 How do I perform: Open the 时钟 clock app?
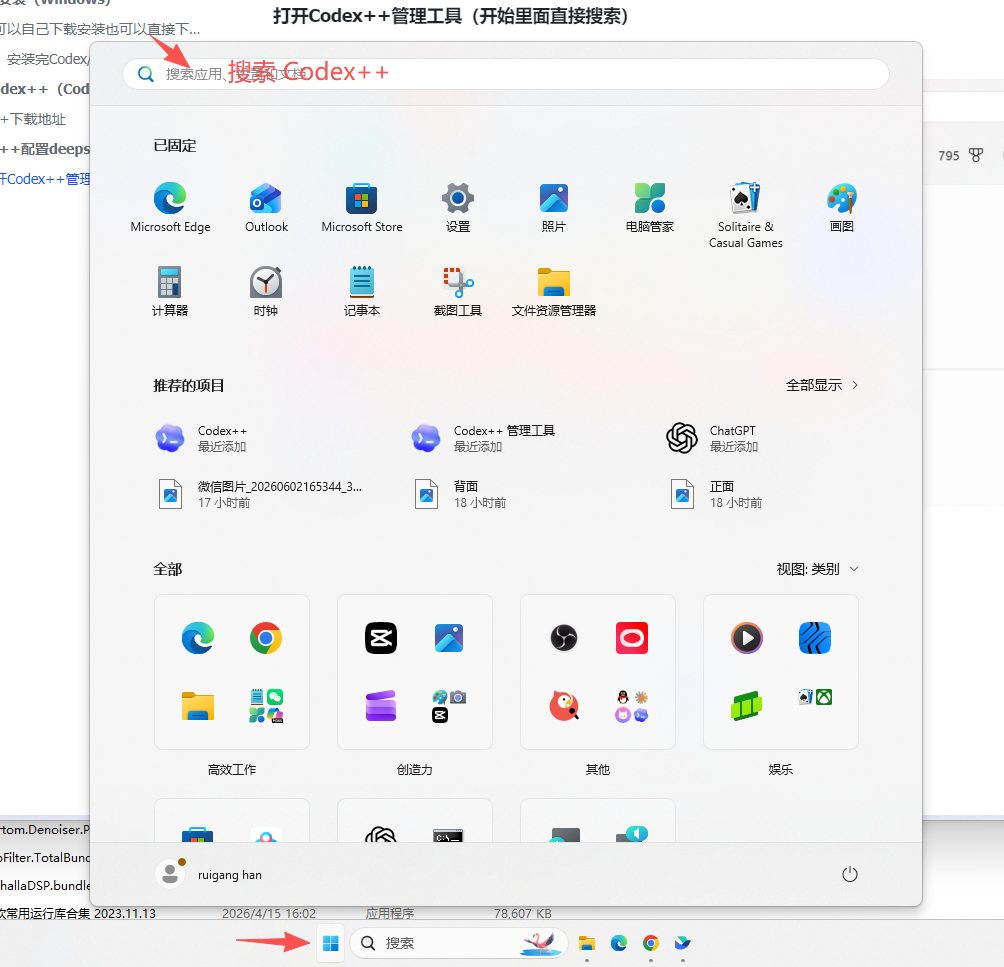(x=266, y=291)
